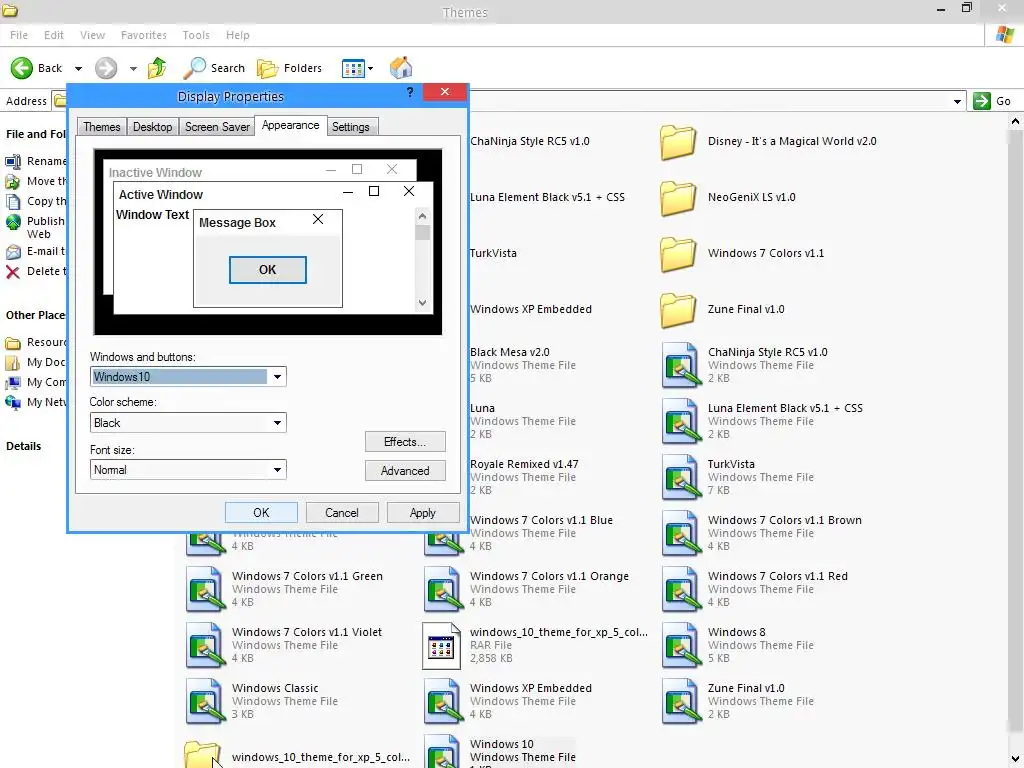This screenshot has height=768, width=1024.
Task: Click the Publish to Web sidebar icon
Action: pyautogui.click(x=13, y=222)
